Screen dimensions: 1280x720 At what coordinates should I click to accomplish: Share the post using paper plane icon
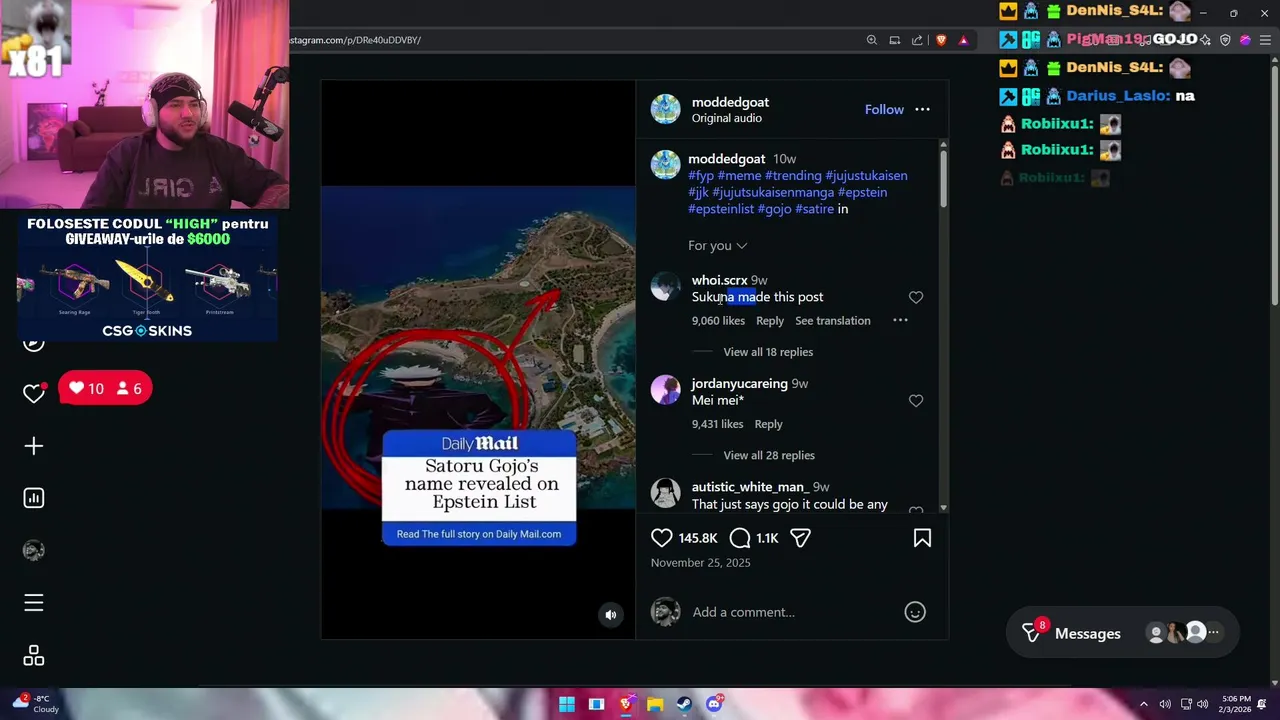coord(800,538)
